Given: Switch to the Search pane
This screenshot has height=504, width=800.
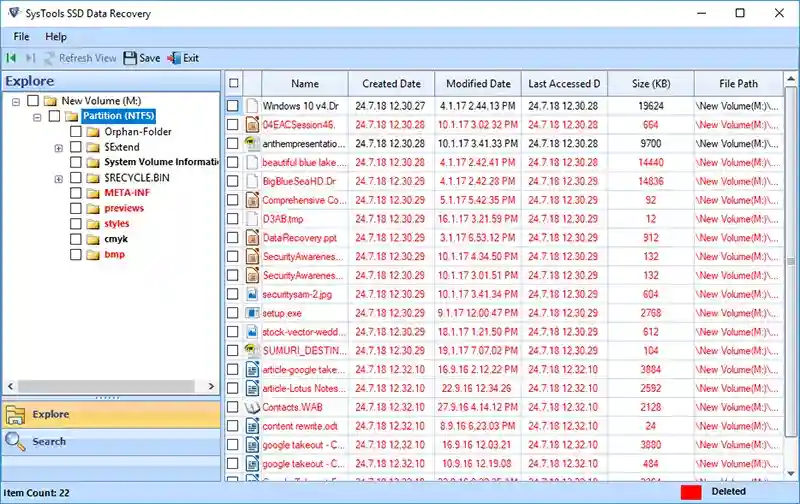Looking at the screenshot, I should tap(111, 441).
